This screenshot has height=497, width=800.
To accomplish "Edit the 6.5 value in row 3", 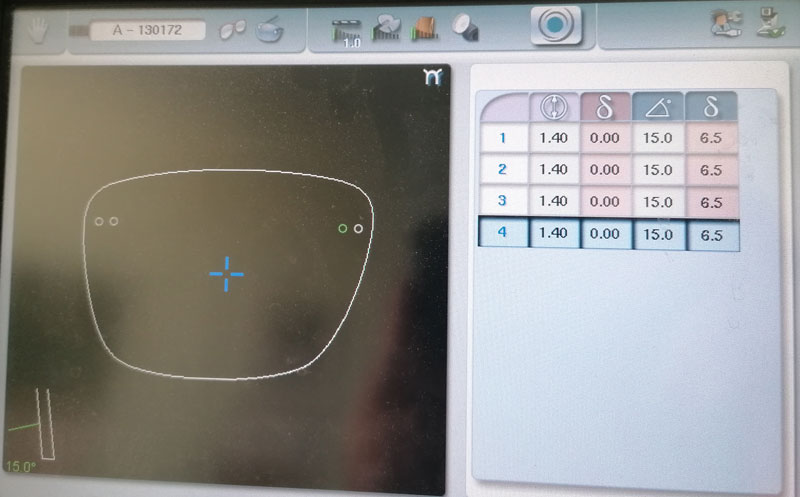I will 711,202.
